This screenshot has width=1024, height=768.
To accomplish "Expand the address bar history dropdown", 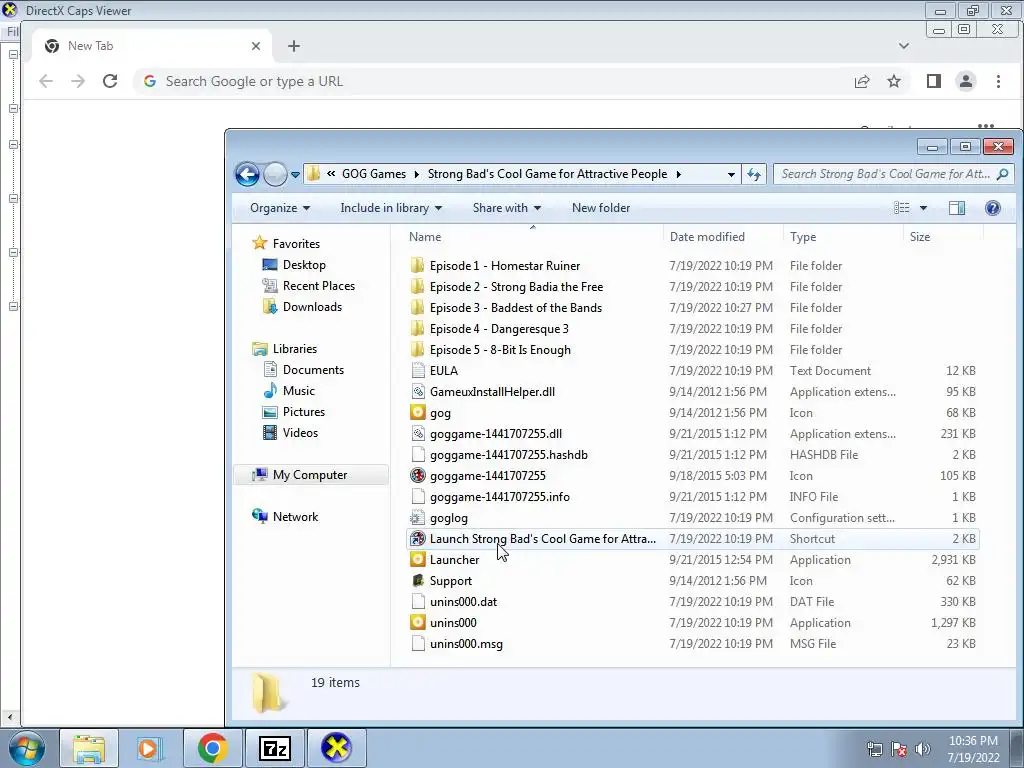I will pyautogui.click(x=731, y=174).
